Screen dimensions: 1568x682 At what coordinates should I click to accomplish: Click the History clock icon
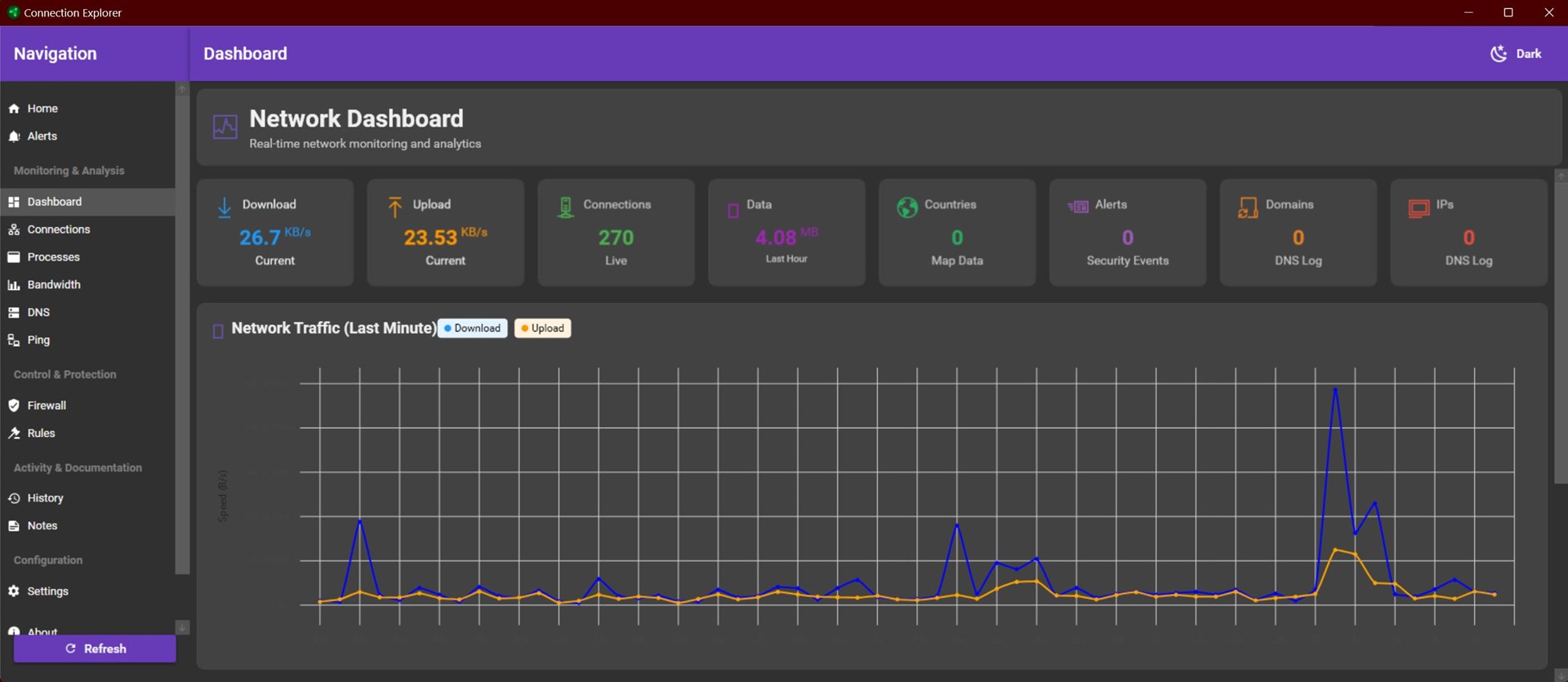14,498
